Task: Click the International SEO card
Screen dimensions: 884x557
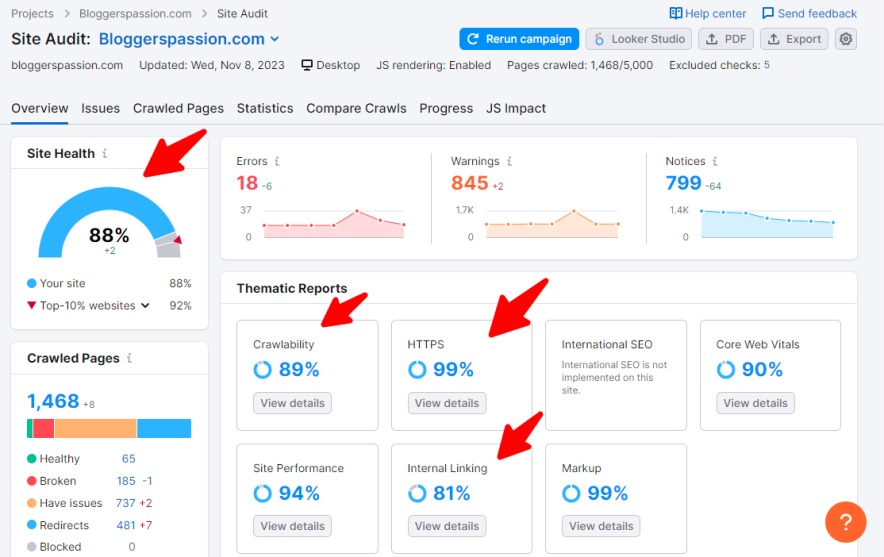Action: pos(616,375)
